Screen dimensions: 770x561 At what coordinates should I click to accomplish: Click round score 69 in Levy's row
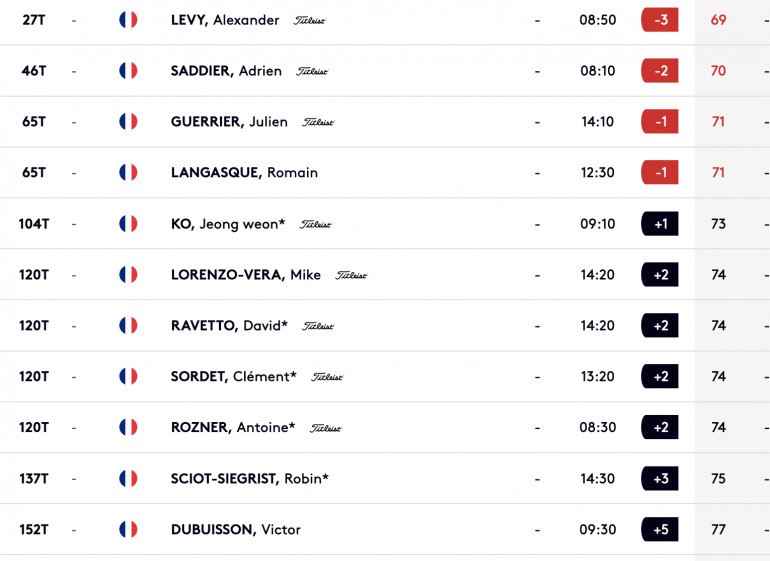718,20
